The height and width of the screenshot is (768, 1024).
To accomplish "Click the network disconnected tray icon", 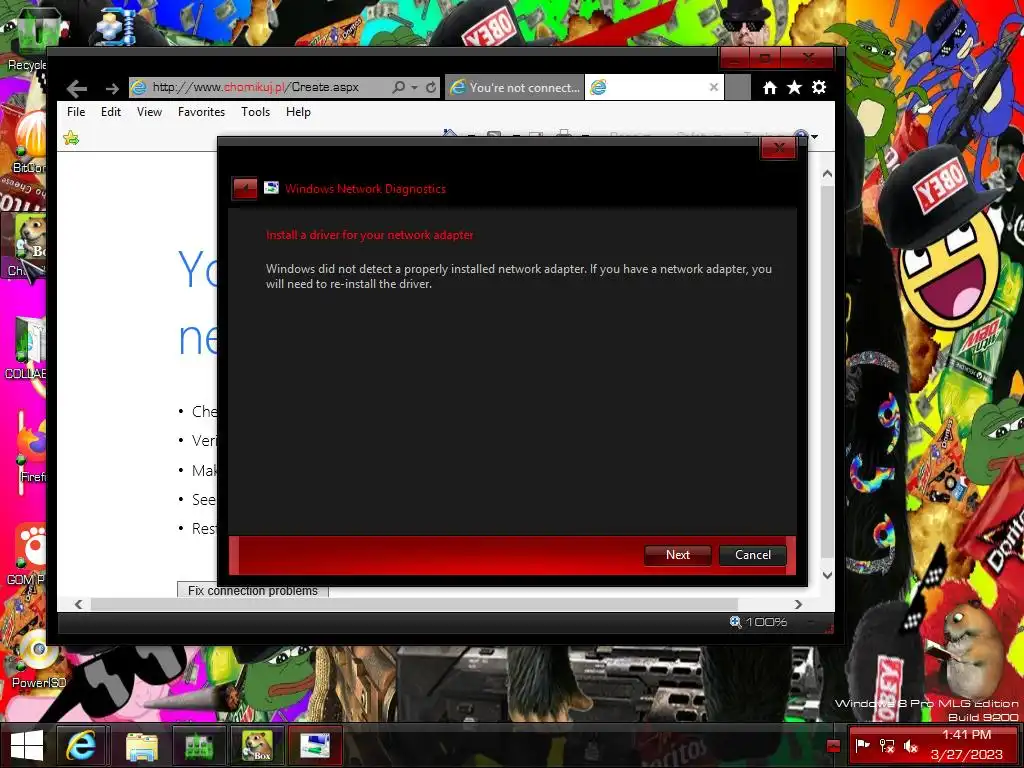I will pyautogui.click(x=887, y=745).
